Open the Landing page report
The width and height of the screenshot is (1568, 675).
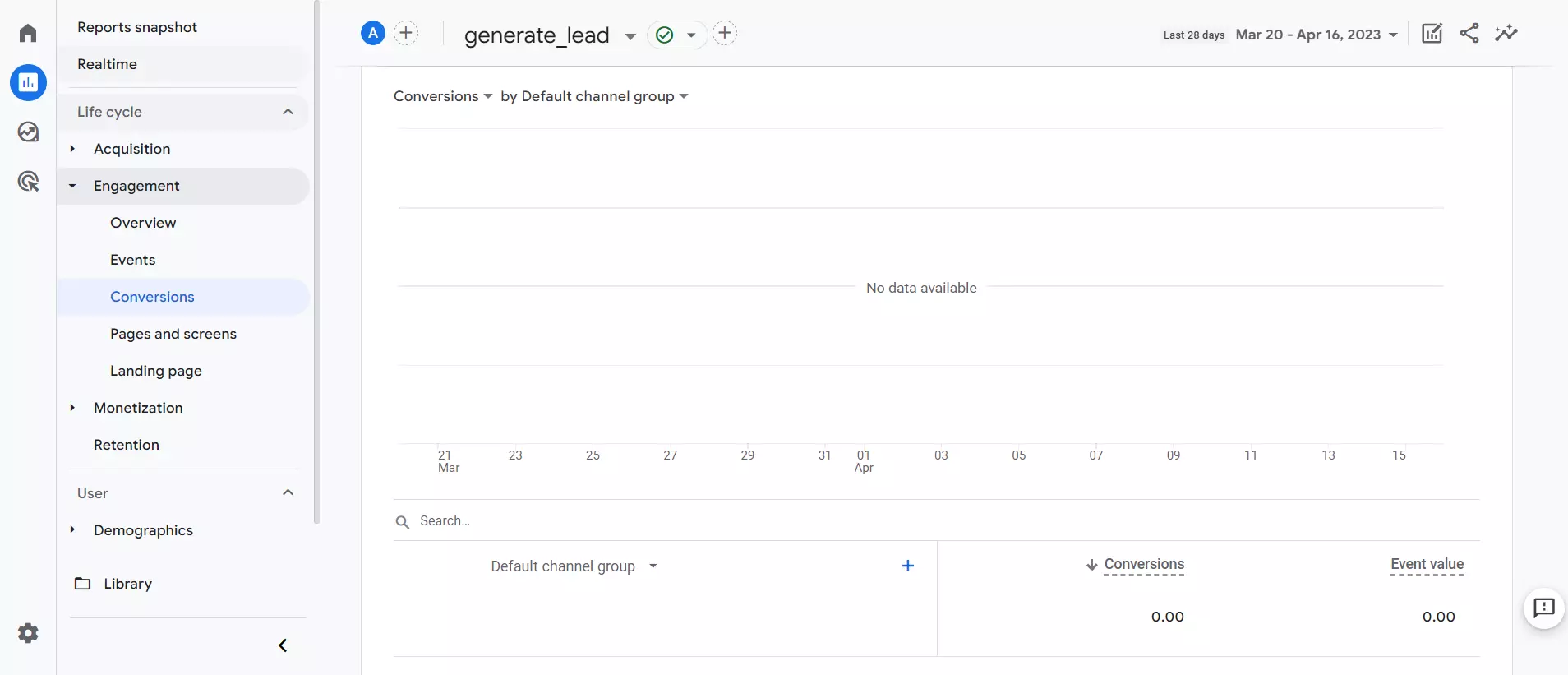[156, 371]
